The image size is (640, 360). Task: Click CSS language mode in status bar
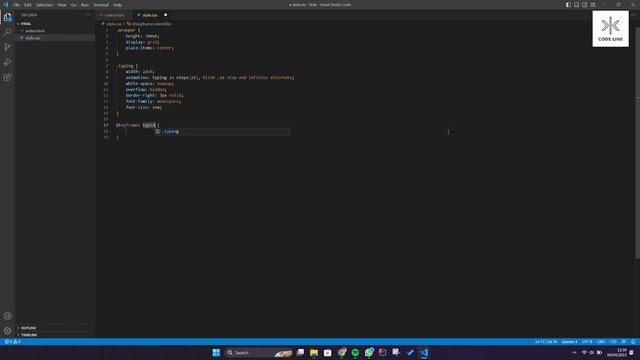[613, 342]
